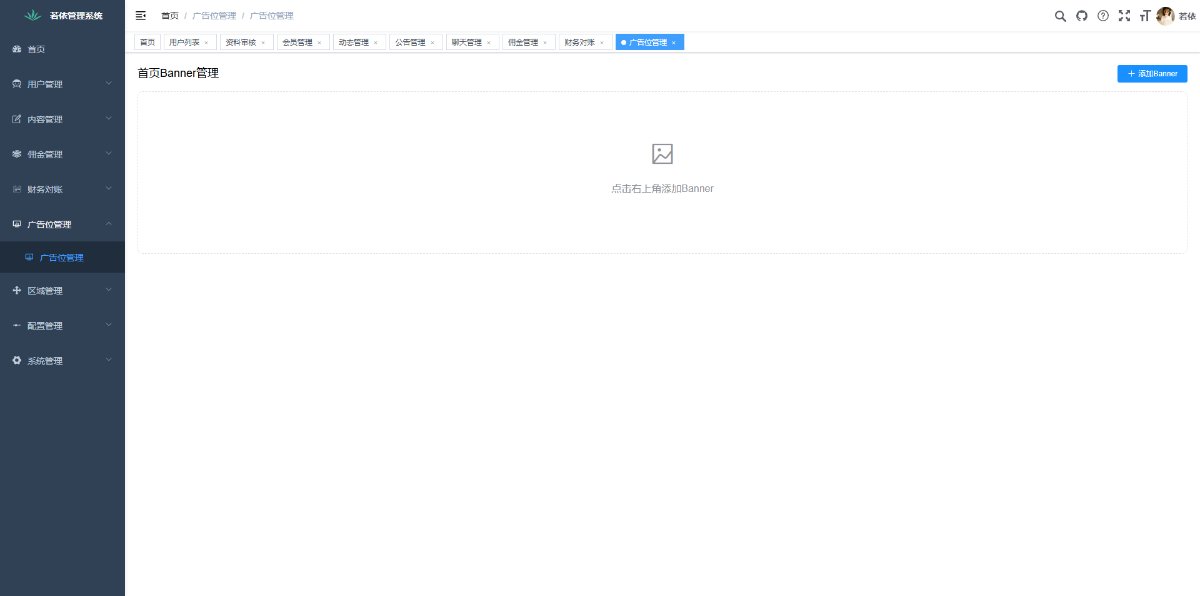This screenshot has height=596, width=1200.
Task: Click the 佣金管理 sidebar icon
Action: click(16, 154)
